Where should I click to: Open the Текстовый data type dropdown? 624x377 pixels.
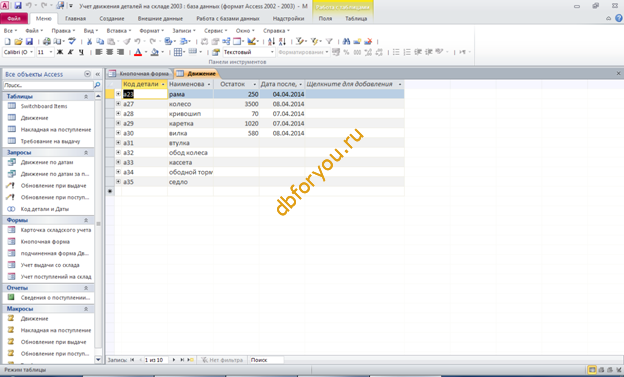(x=272, y=52)
